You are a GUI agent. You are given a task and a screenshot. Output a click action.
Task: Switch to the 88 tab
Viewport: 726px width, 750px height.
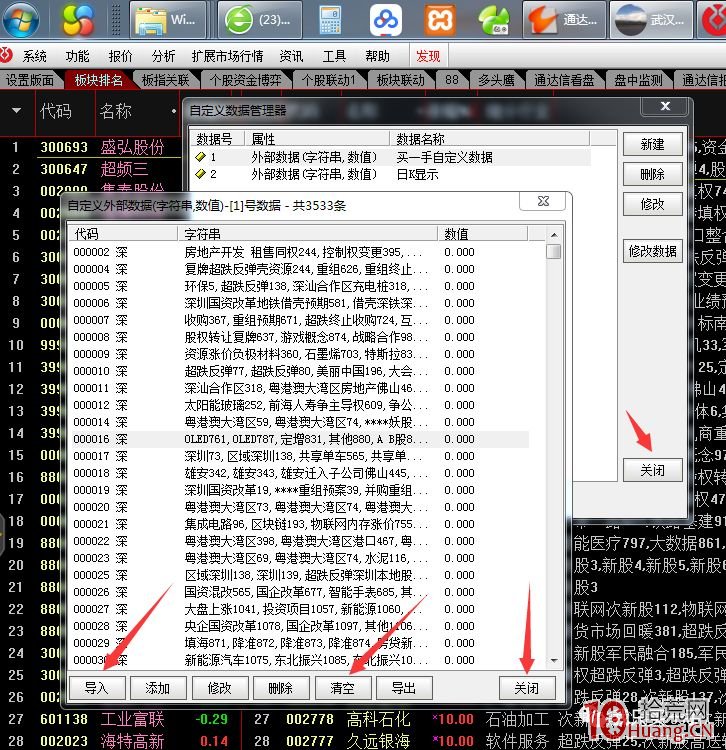pyautogui.click(x=451, y=80)
